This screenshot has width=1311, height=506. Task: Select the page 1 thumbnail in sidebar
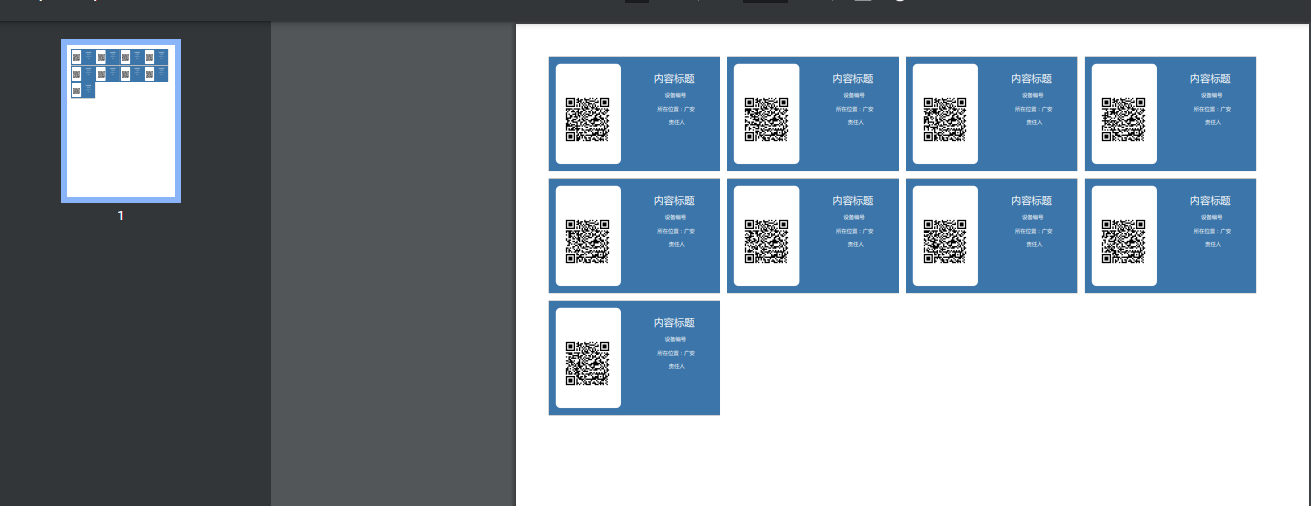coord(121,121)
